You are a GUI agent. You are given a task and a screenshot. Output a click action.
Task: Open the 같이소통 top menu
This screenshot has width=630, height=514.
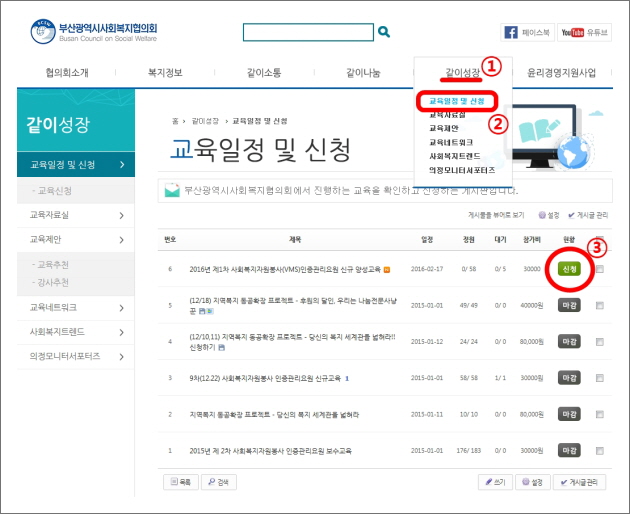coord(264,73)
